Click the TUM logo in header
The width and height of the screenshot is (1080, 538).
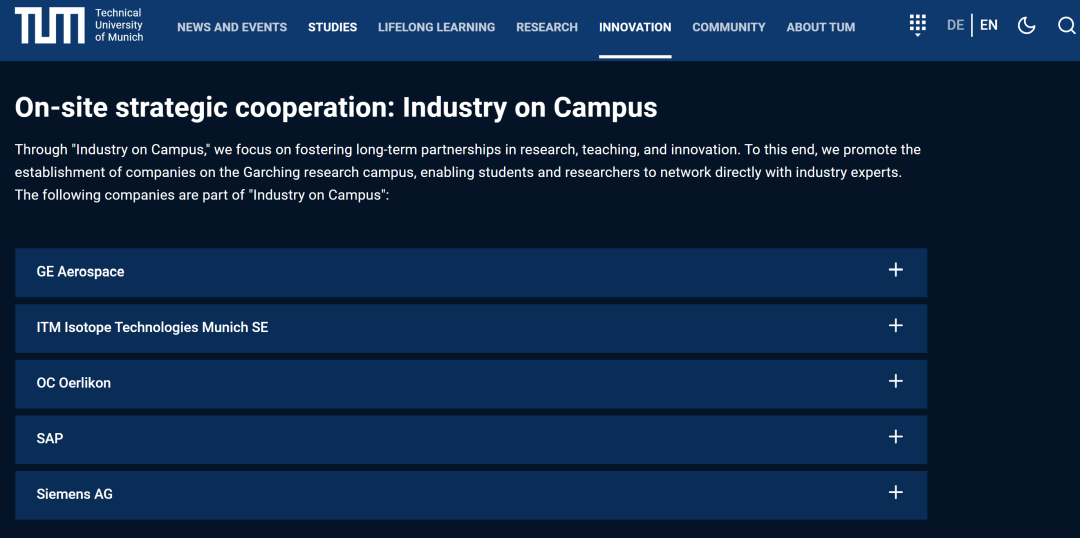(x=50, y=26)
